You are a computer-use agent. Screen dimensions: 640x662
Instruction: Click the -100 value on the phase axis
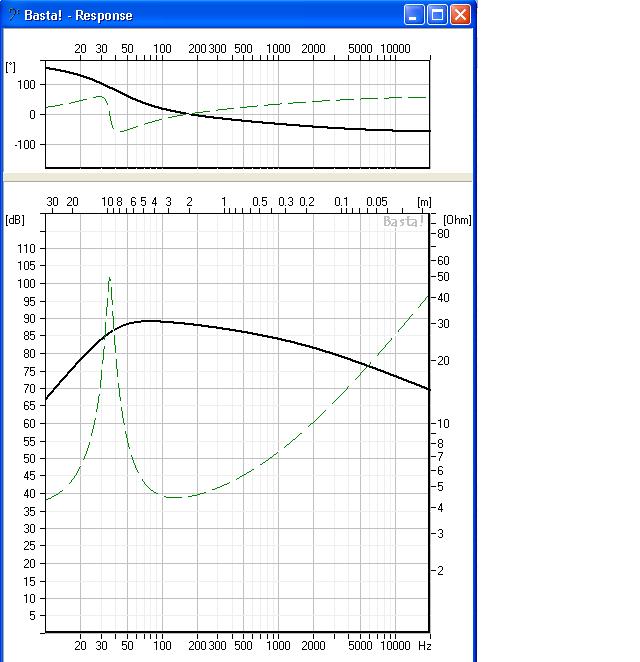(25, 145)
